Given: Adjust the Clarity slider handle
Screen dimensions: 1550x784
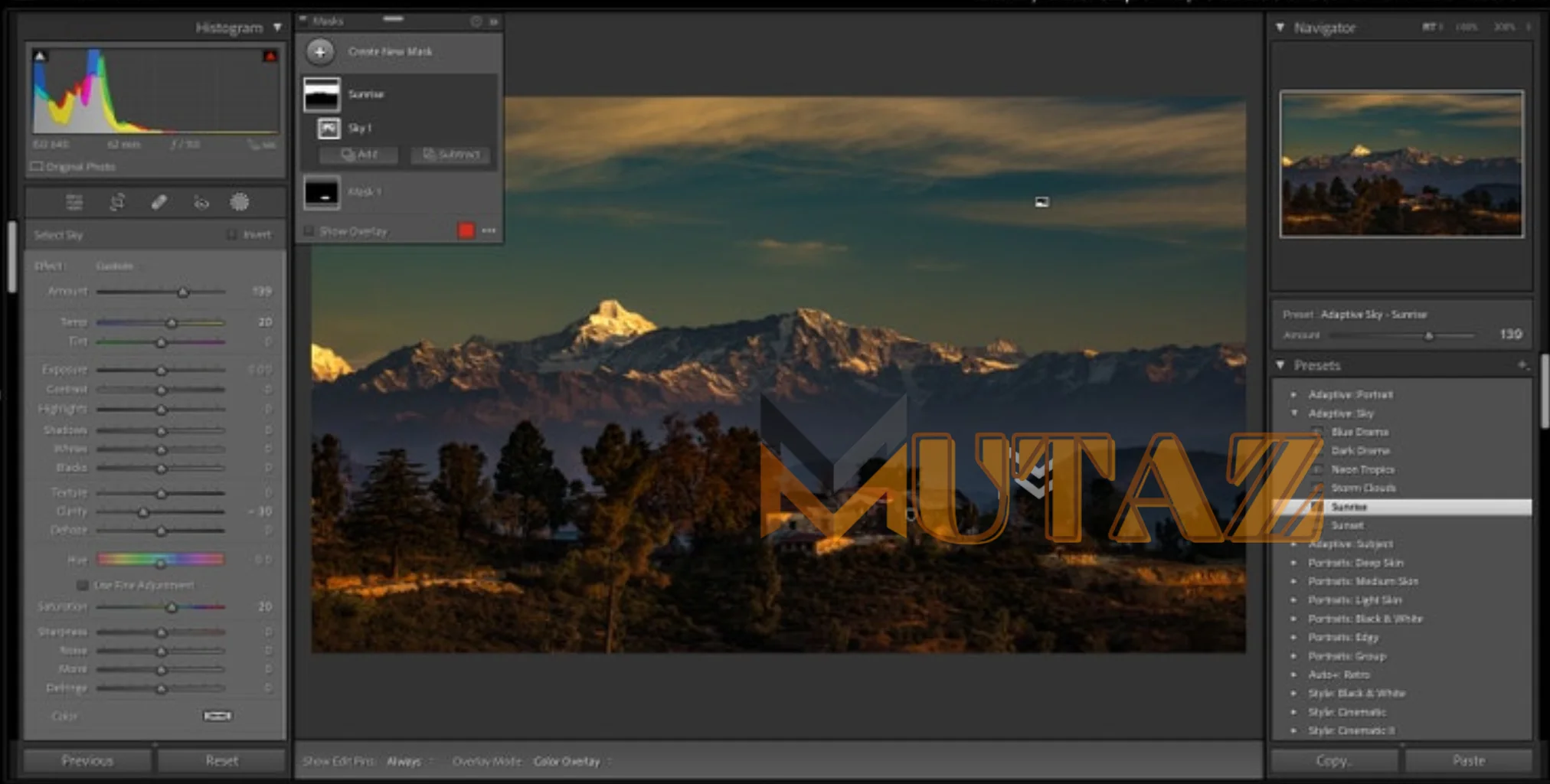Looking at the screenshot, I should pyautogui.click(x=143, y=512).
